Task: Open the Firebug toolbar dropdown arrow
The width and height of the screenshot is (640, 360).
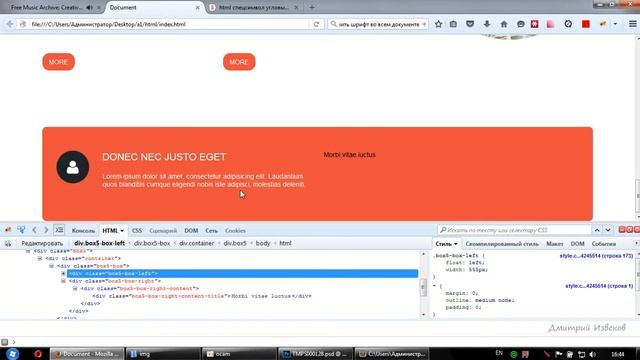Action: click(615, 24)
